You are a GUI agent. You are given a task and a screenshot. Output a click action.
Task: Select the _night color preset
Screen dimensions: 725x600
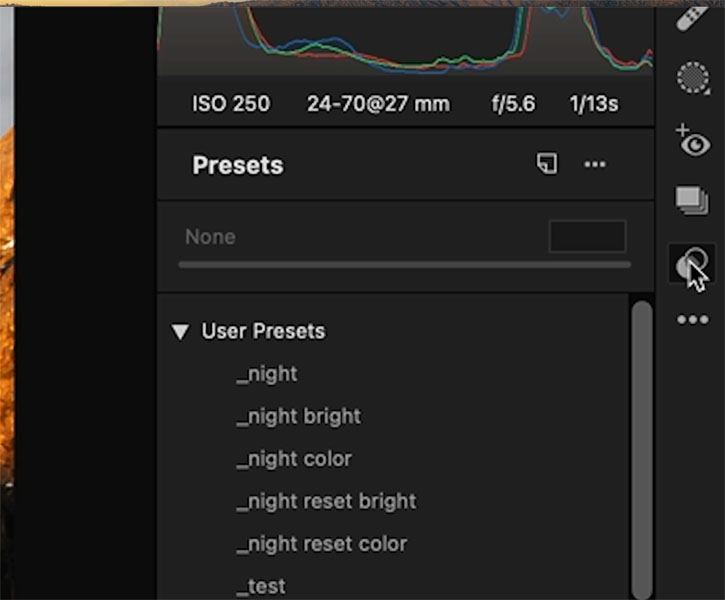point(294,459)
